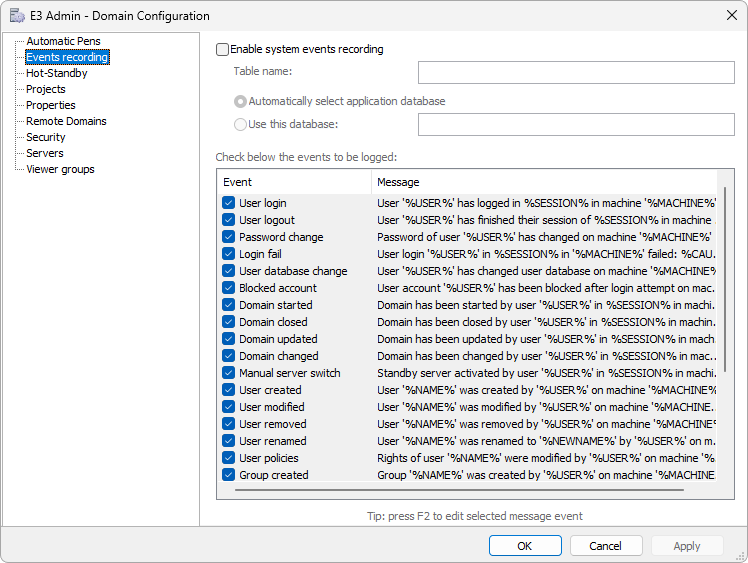Toggle Blocked account event checkbox

coord(229,288)
